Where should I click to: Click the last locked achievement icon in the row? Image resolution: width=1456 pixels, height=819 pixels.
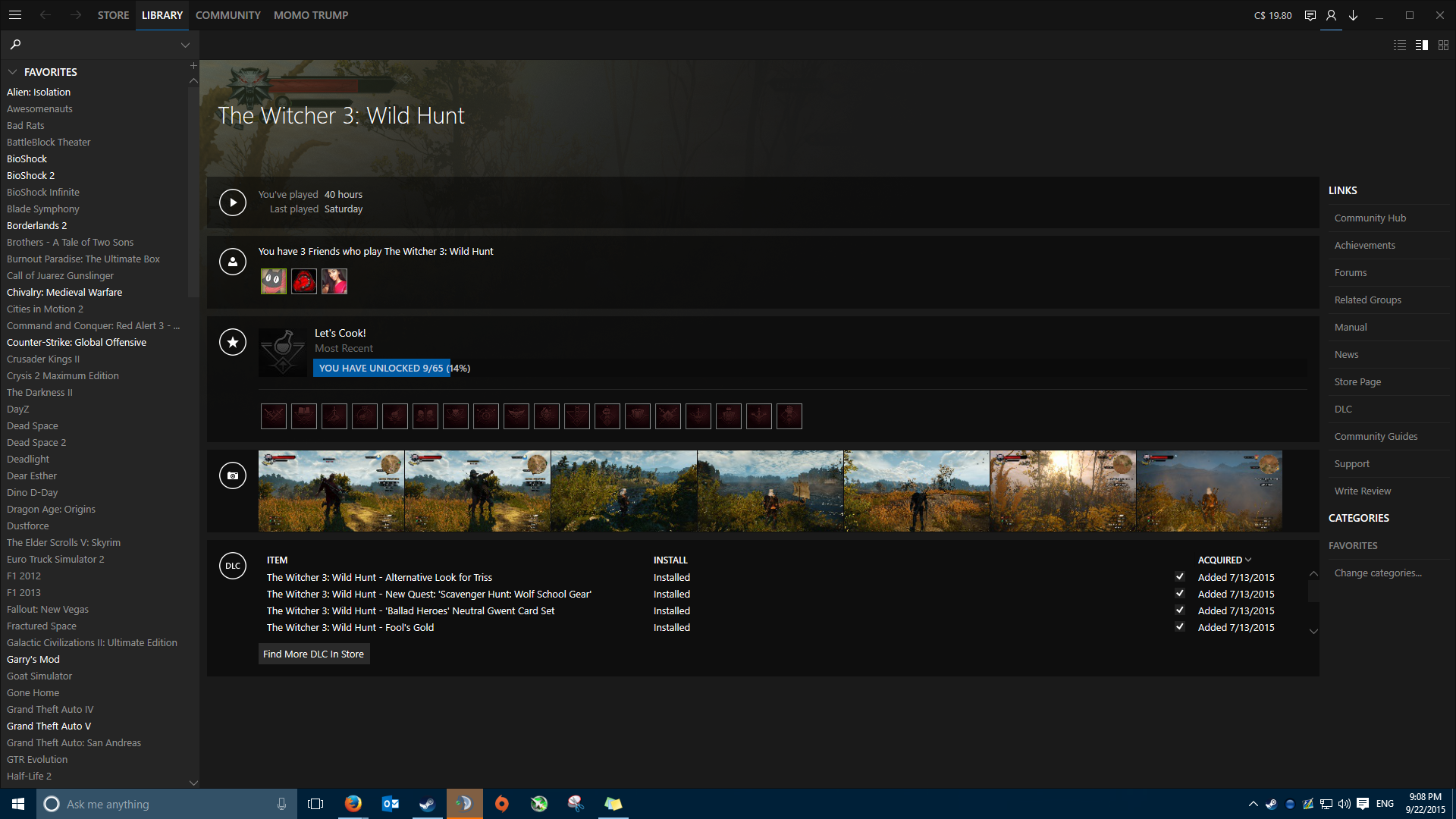789,416
